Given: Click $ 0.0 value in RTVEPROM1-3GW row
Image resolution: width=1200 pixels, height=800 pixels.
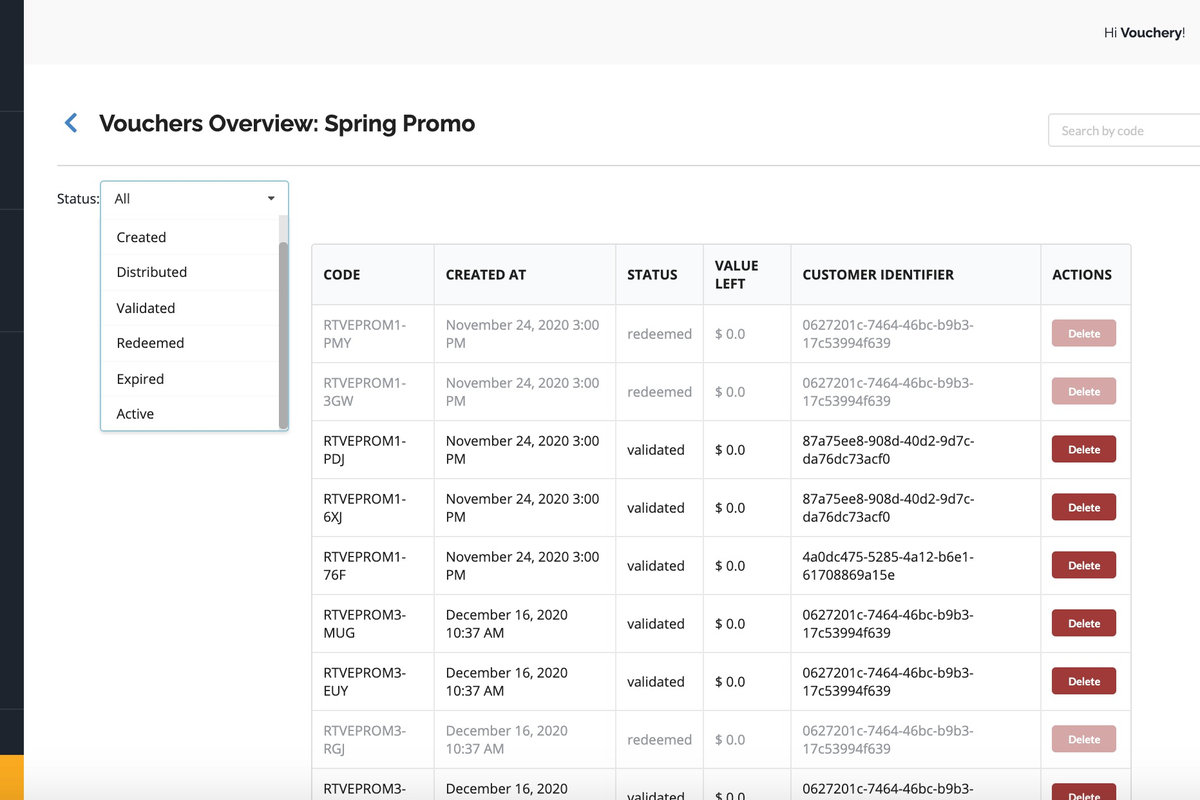Looking at the screenshot, I should [x=730, y=392].
